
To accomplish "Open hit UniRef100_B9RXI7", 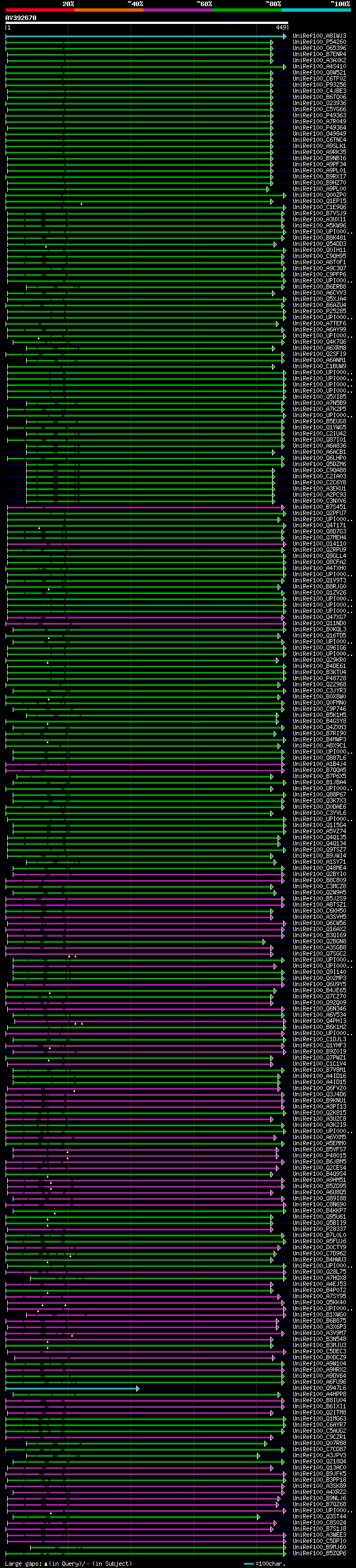I will 319,176.
